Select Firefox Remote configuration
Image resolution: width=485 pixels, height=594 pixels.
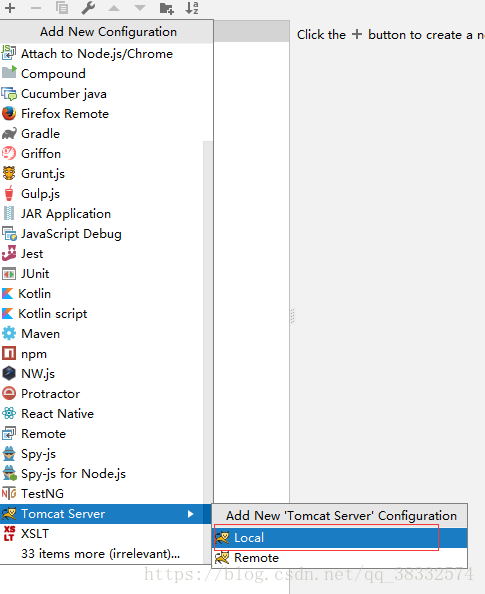pos(106,114)
